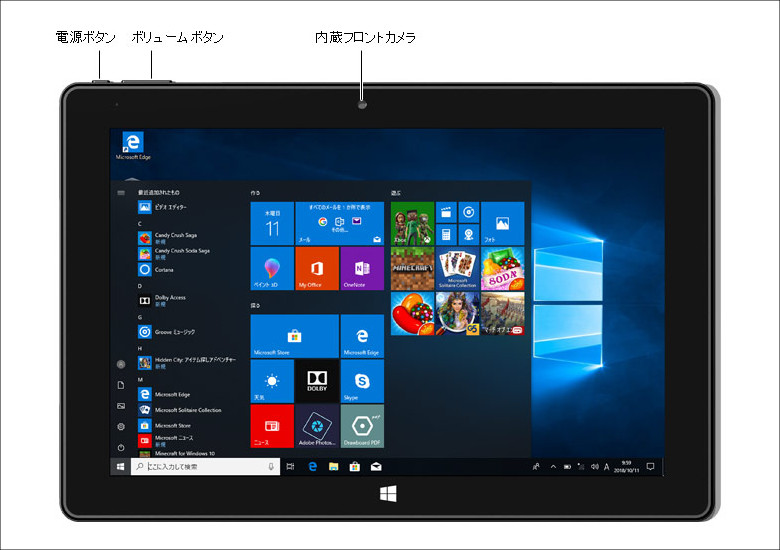Open ビデオ エディター in the app list
This screenshot has height=550, width=780.
pos(163,207)
